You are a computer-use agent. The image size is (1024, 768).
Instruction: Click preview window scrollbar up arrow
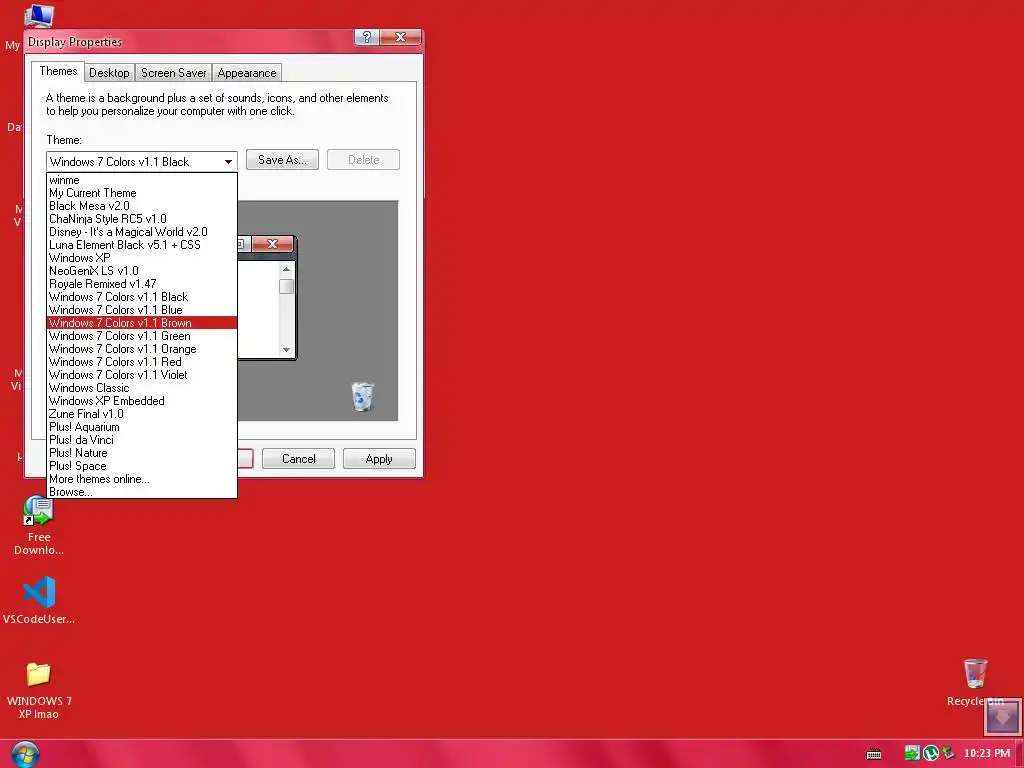point(286,269)
